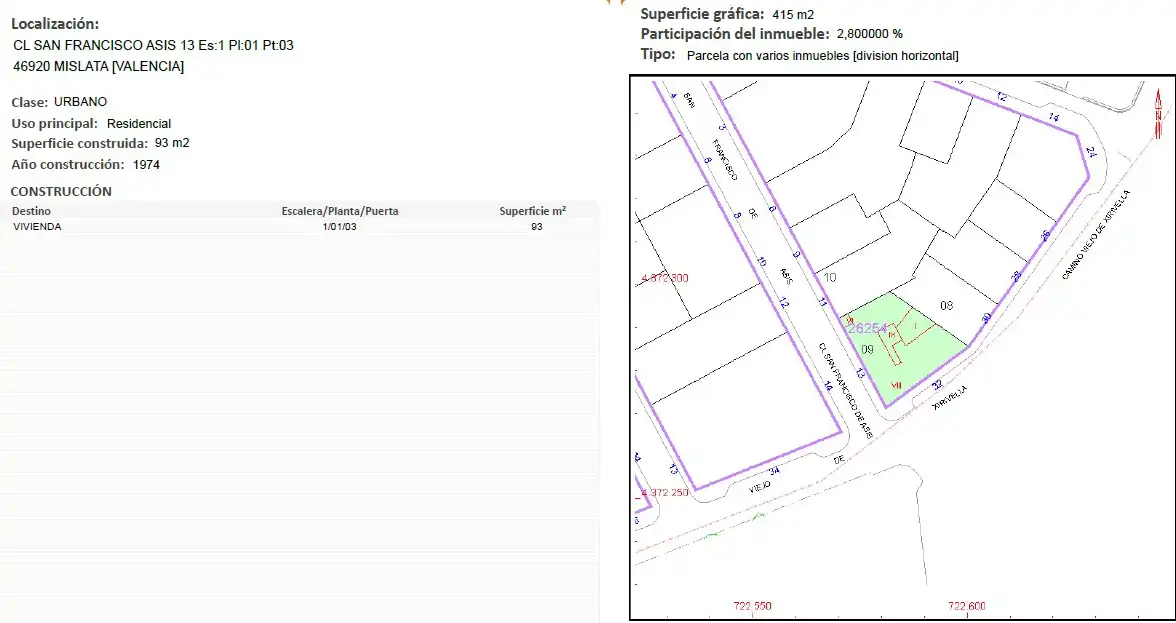Select the green highlighted parcel 09
The width and height of the screenshot is (1176, 623).
point(902,349)
